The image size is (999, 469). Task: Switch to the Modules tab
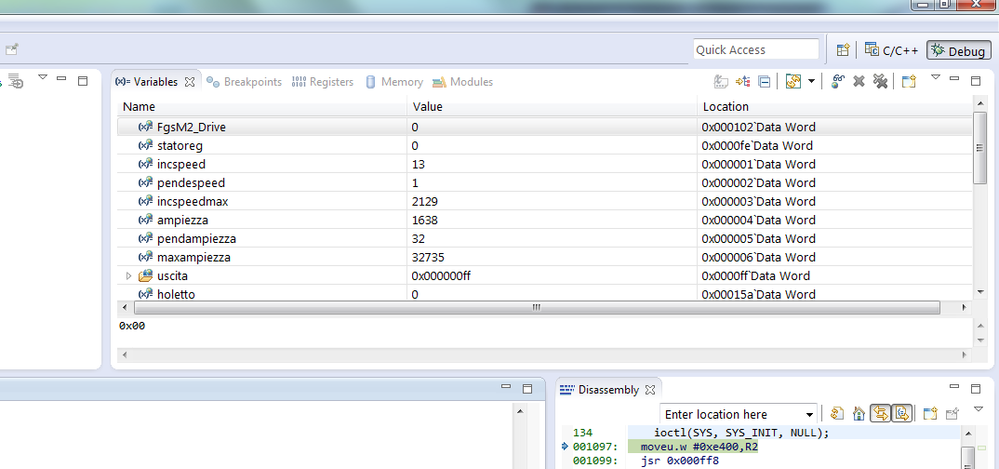(463, 82)
